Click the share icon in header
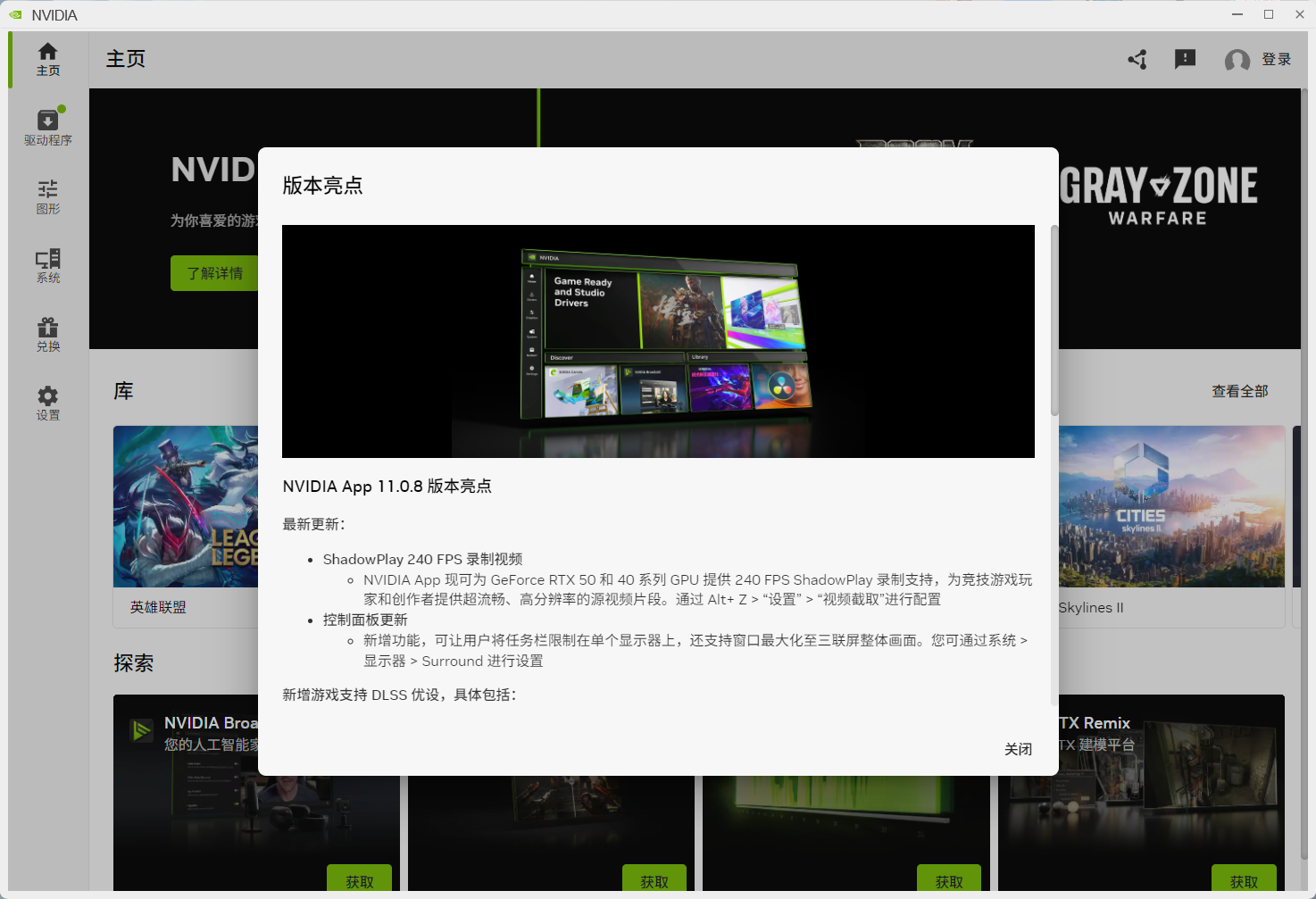 tap(1137, 60)
